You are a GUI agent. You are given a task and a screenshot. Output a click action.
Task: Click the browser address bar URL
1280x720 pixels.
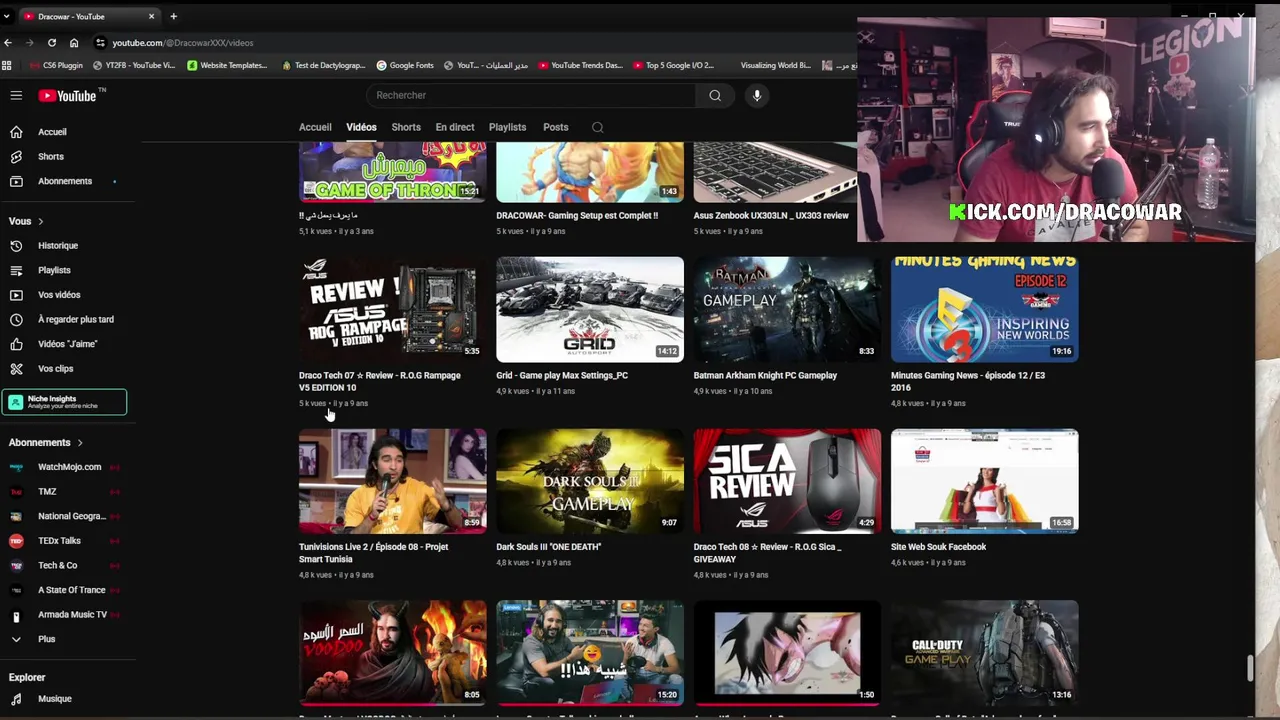(x=183, y=43)
